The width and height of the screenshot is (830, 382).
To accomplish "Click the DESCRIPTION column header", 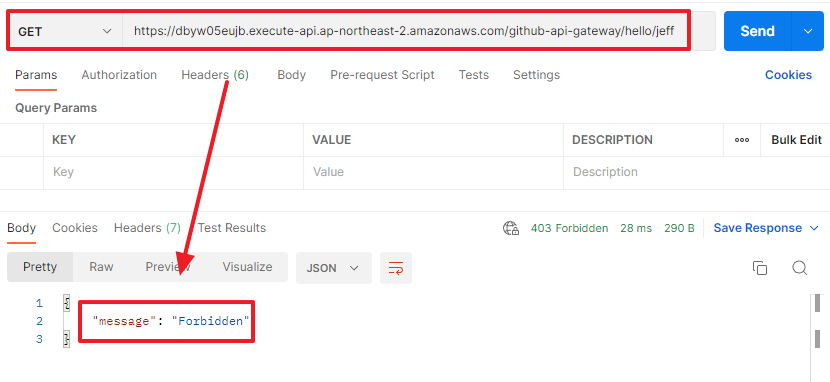I will [x=612, y=140].
